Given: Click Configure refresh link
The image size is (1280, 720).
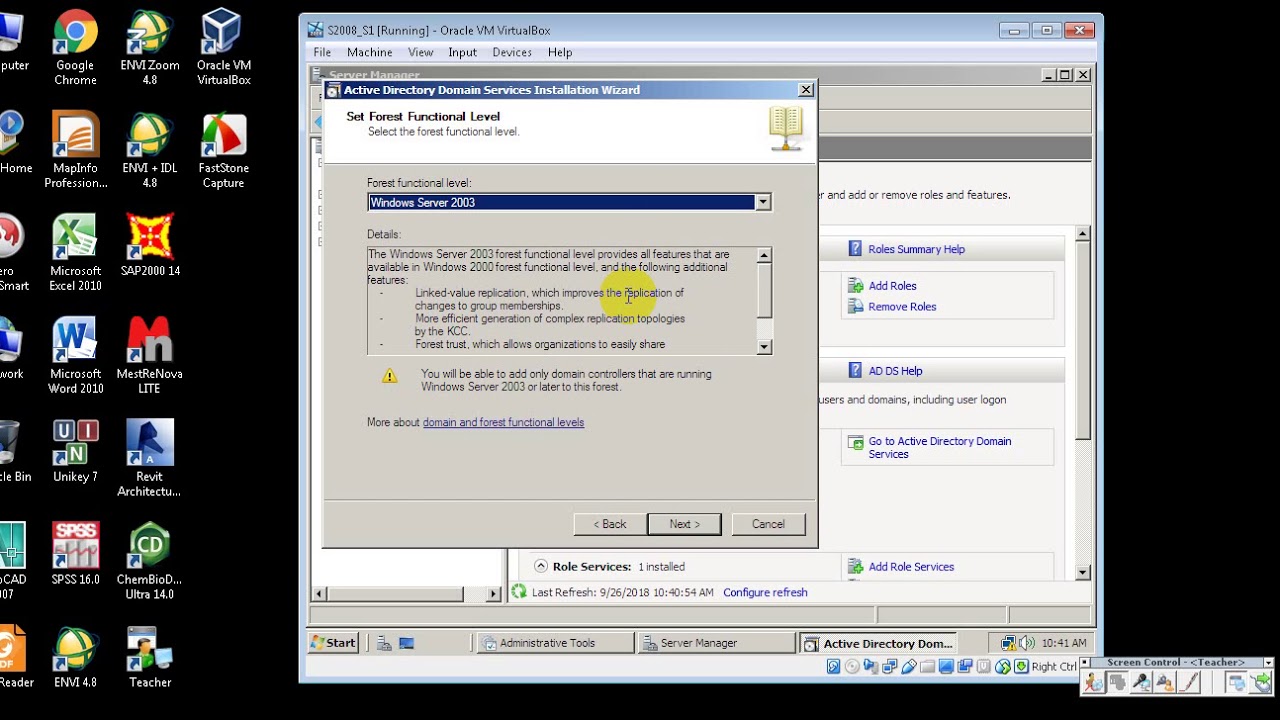Looking at the screenshot, I should (x=765, y=592).
